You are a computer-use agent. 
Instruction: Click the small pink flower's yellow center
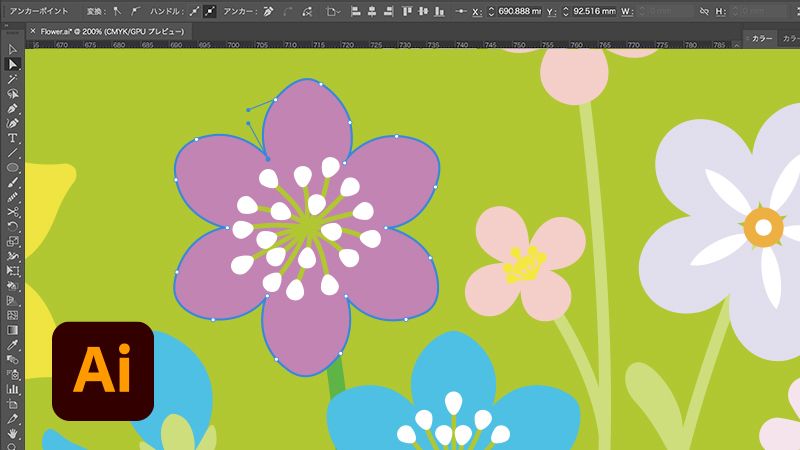(x=524, y=265)
